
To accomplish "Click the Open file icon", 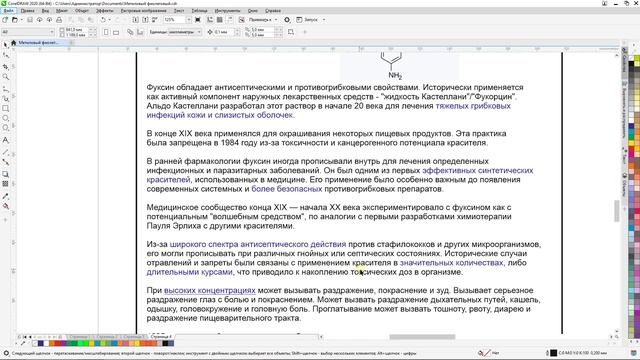I will click(x=15, y=20).
